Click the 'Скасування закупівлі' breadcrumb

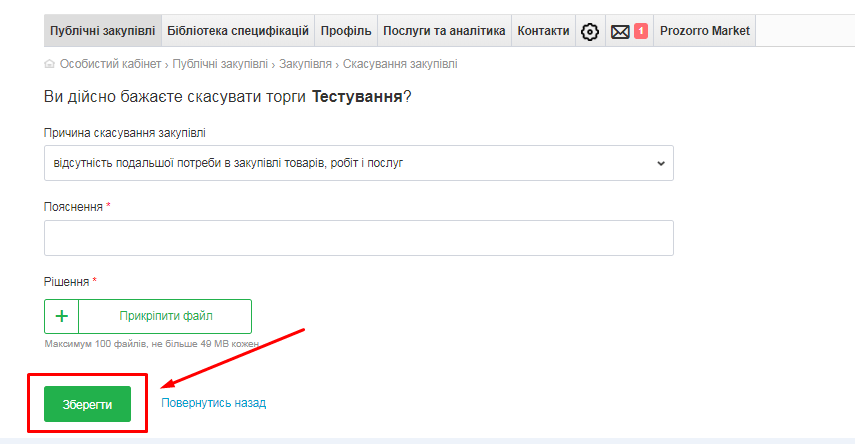400,64
